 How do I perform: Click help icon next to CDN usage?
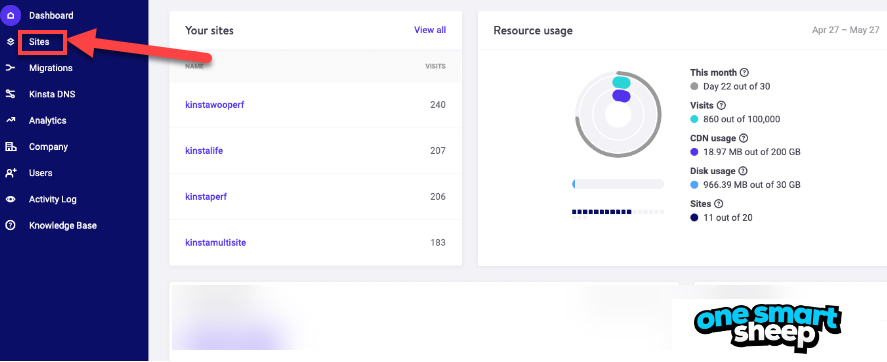(x=744, y=138)
